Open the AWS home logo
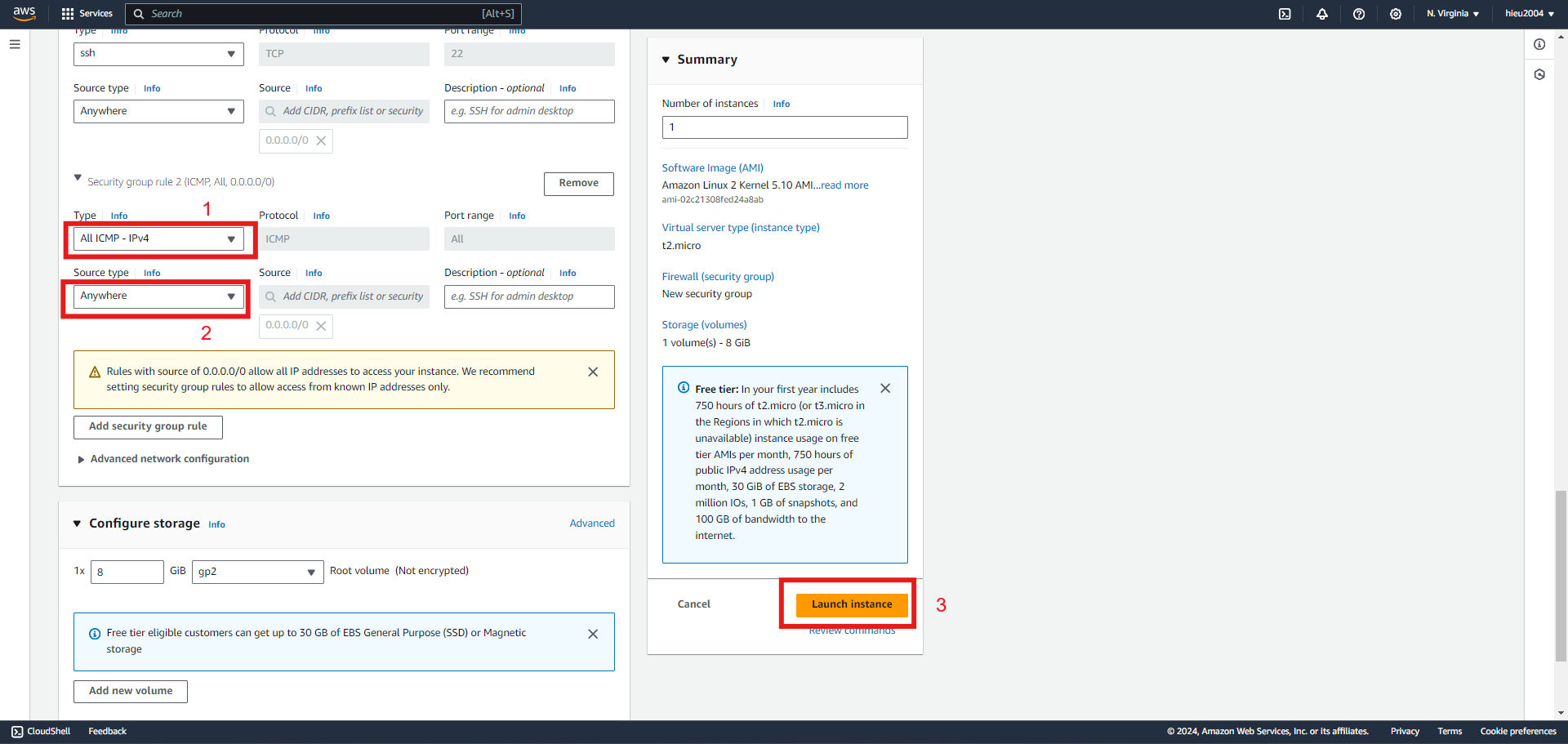Image resolution: width=1568 pixels, height=744 pixels. pyautogui.click(x=24, y=13)
